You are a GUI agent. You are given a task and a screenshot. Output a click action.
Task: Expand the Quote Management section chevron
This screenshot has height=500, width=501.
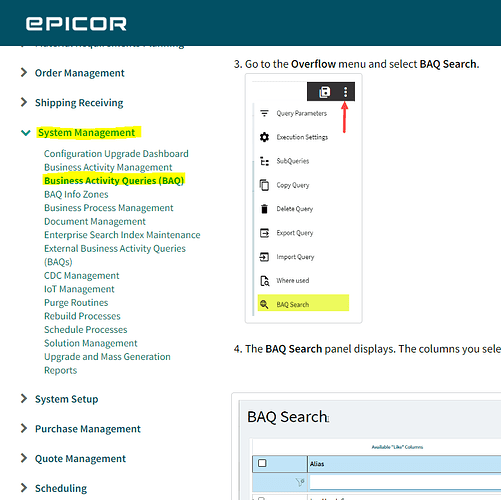24,458
